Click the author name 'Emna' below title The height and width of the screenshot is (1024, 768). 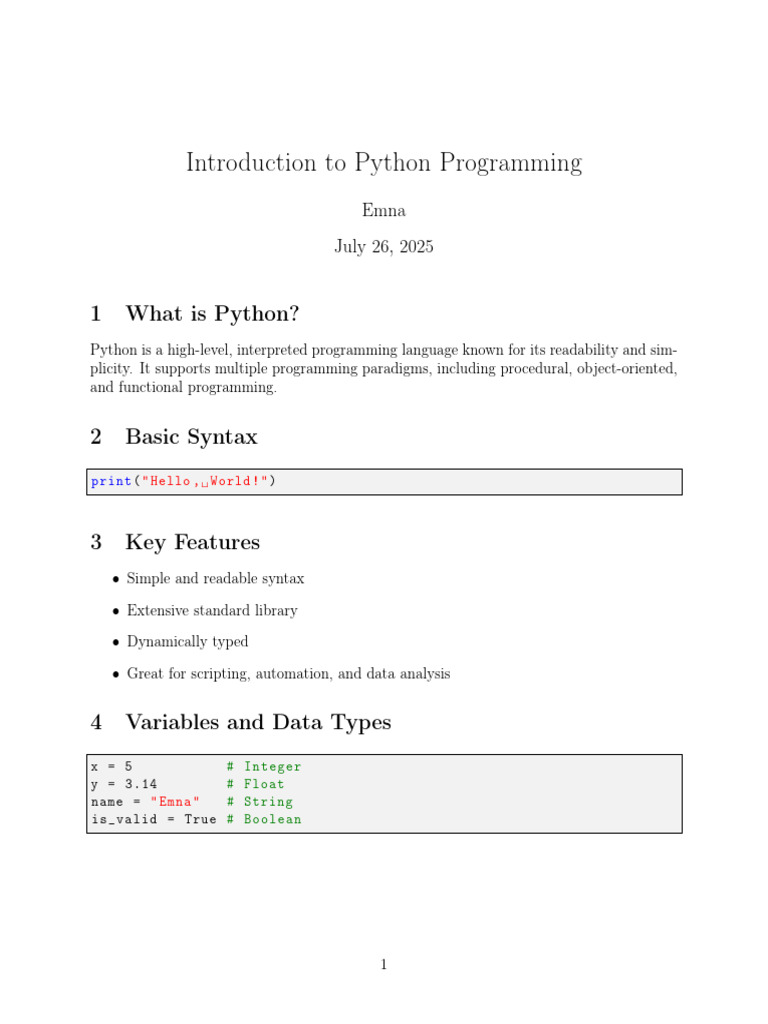(x=384, y=210)
